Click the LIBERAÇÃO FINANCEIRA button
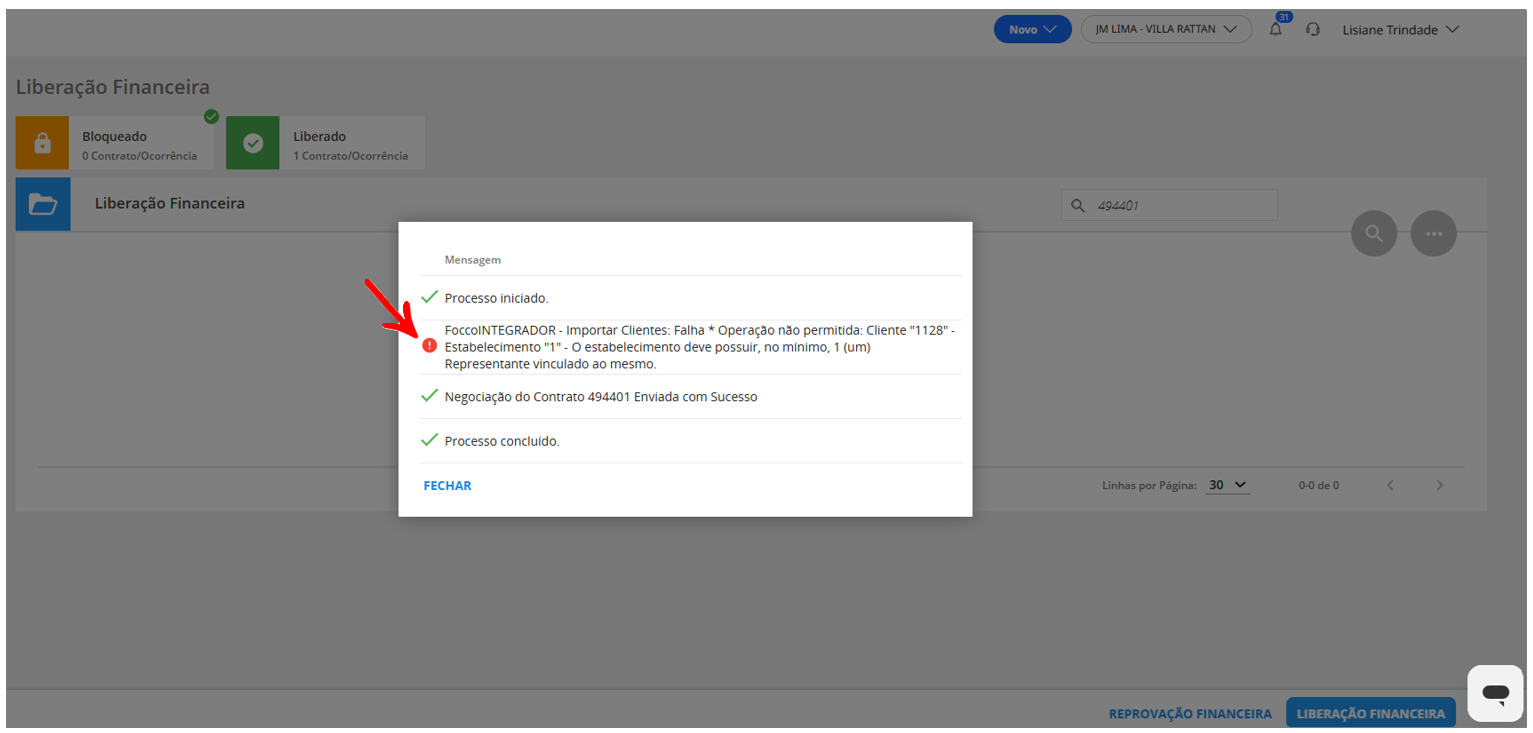The image size is (1533, 733). point(1371,713)
